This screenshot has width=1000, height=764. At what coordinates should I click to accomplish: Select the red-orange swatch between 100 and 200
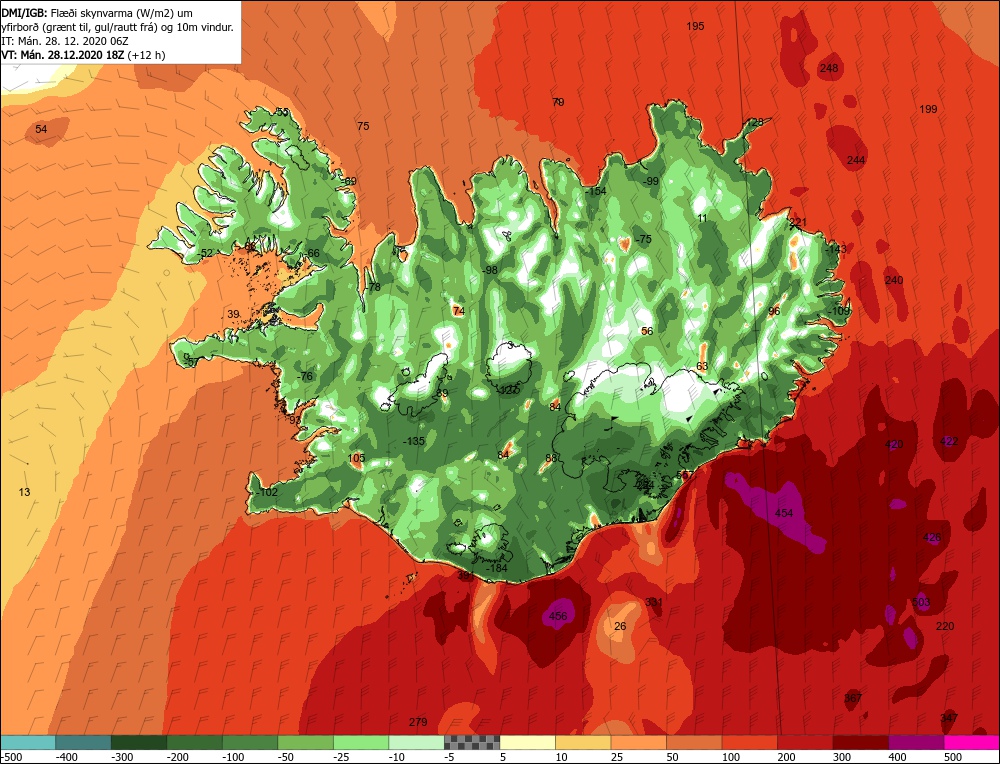(x=749, y=742)
